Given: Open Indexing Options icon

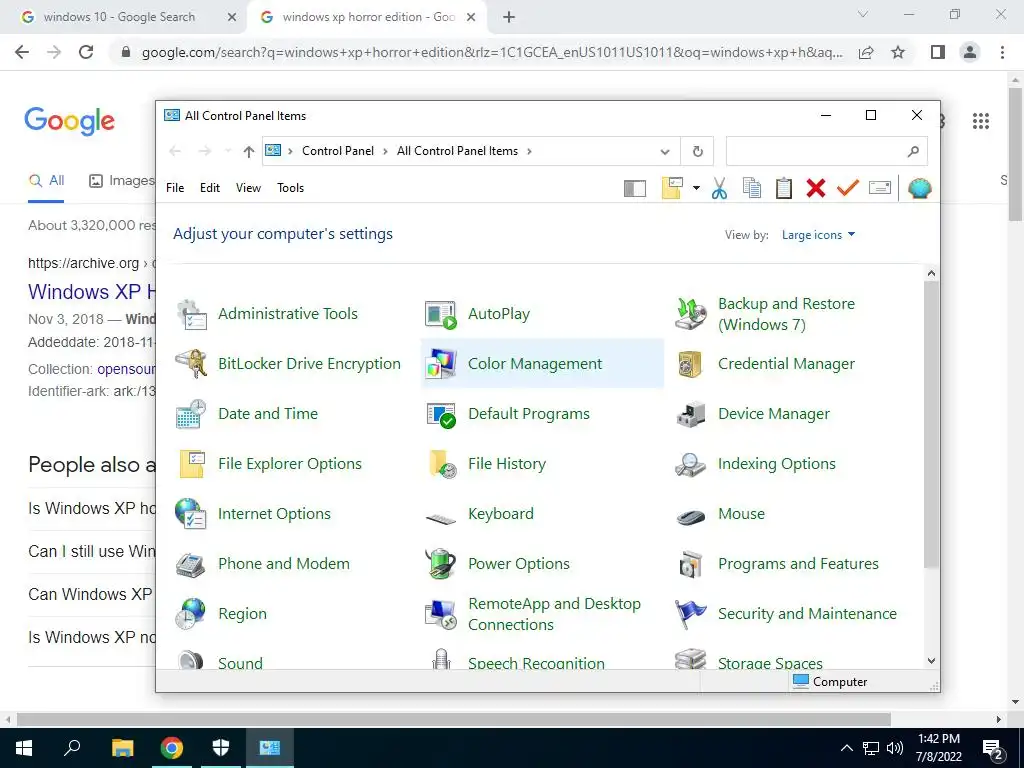Looking at the screenshot, I should tap(691, 464).
